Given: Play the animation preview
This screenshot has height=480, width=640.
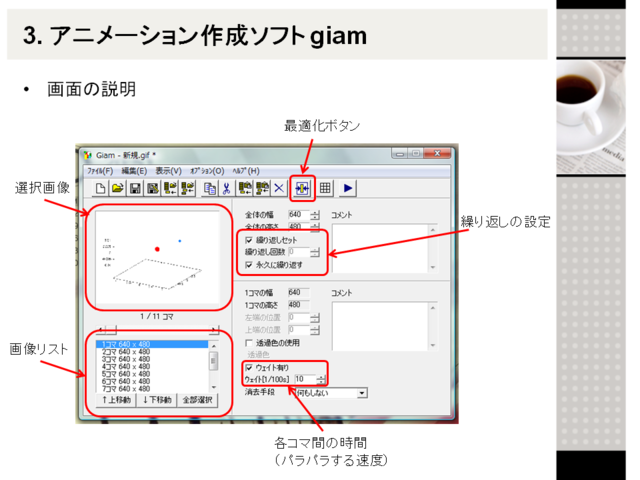Looking at the screenshot, I should click(348, 187).
